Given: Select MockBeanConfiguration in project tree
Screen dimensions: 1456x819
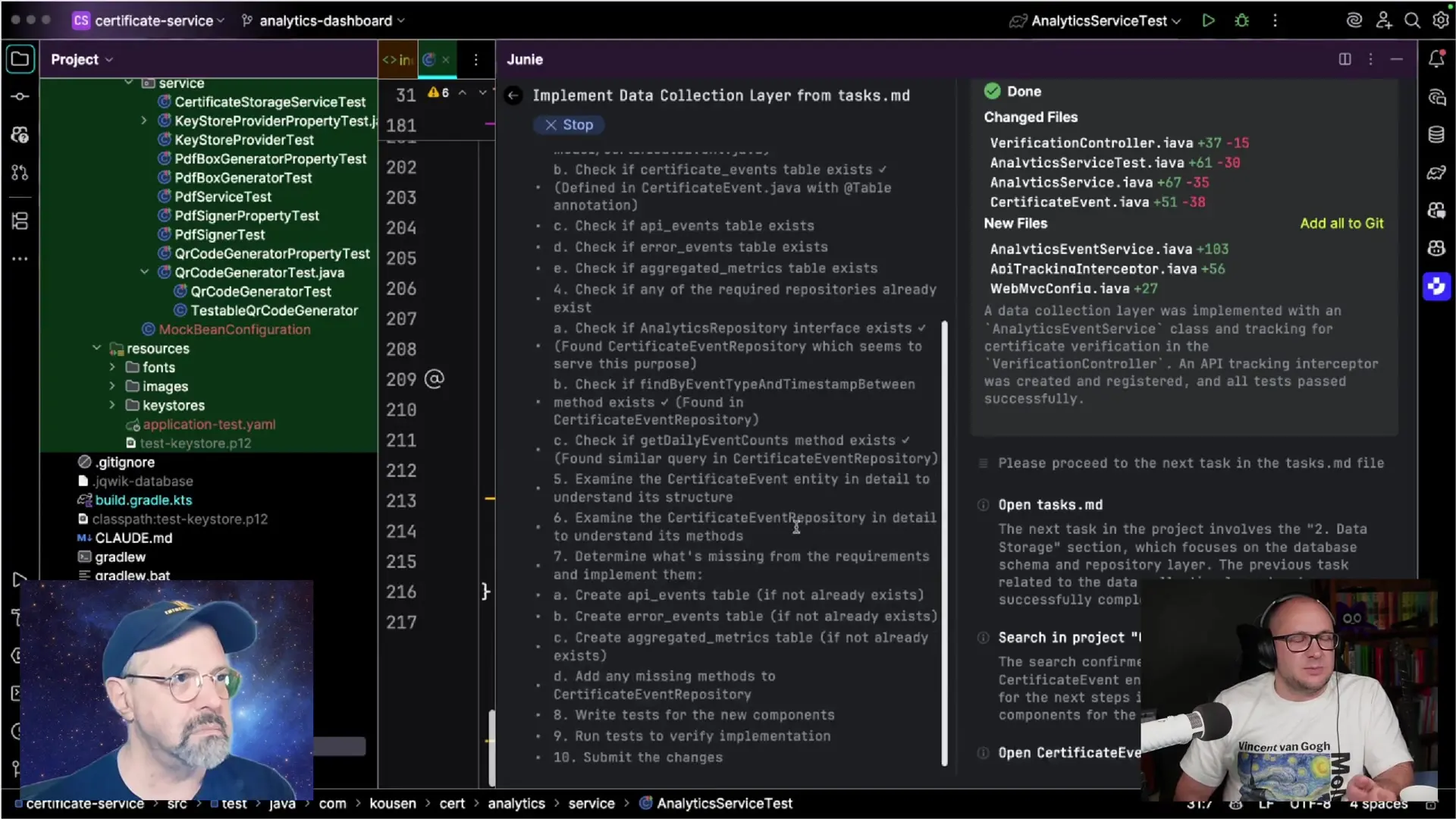Looking at the screenshot, I should pyautogui.click(x=234, y=329).
